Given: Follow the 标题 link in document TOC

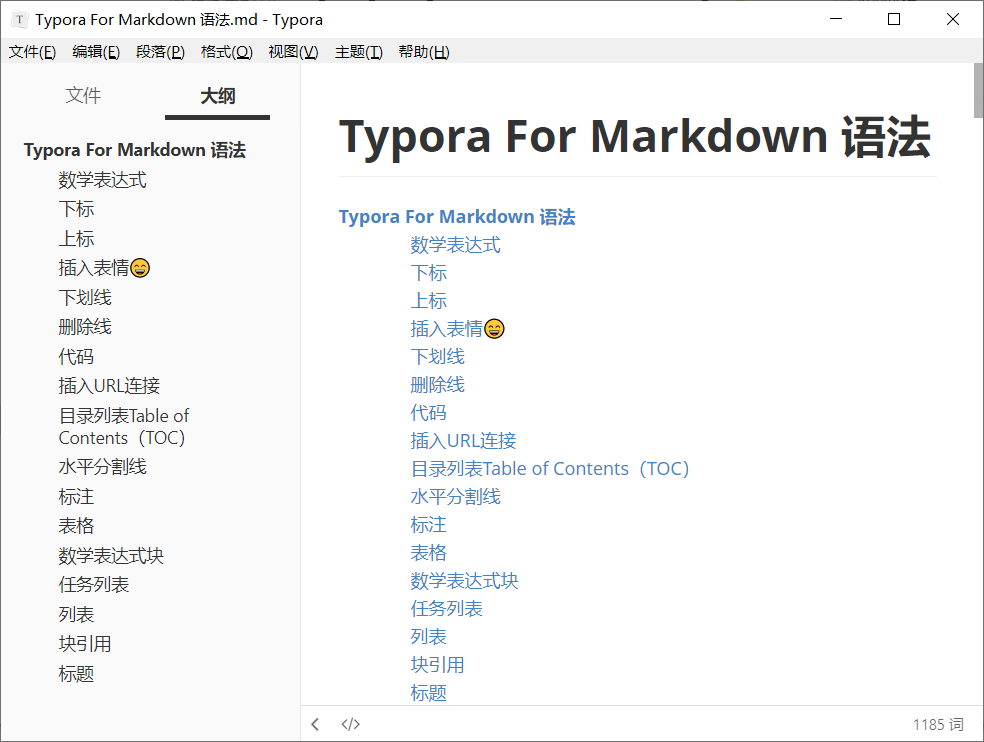Looking at the screenshot, I should (x=429, y=692).
